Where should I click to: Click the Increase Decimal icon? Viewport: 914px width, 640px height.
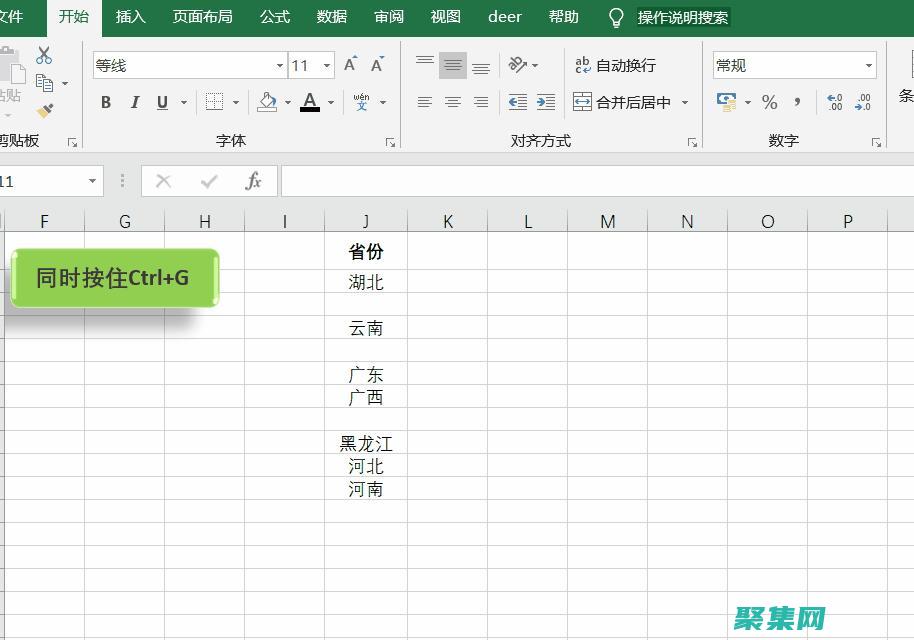(x=835, y=101)
